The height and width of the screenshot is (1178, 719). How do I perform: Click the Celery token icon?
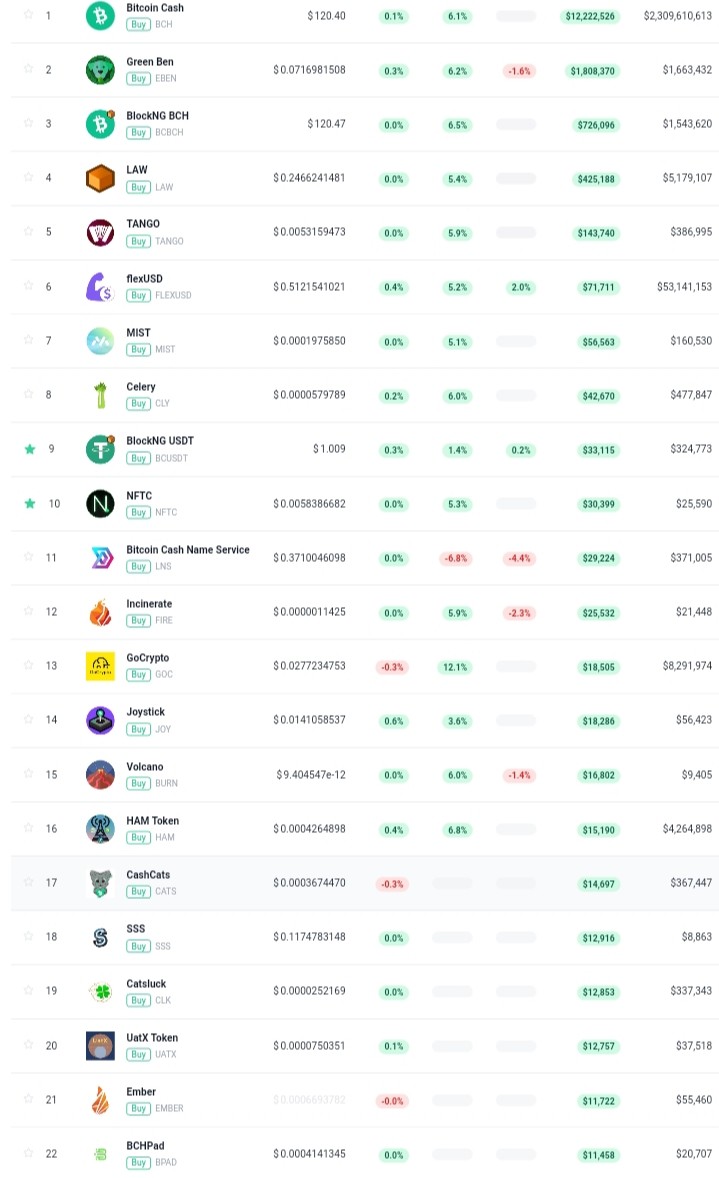[100, 394]
